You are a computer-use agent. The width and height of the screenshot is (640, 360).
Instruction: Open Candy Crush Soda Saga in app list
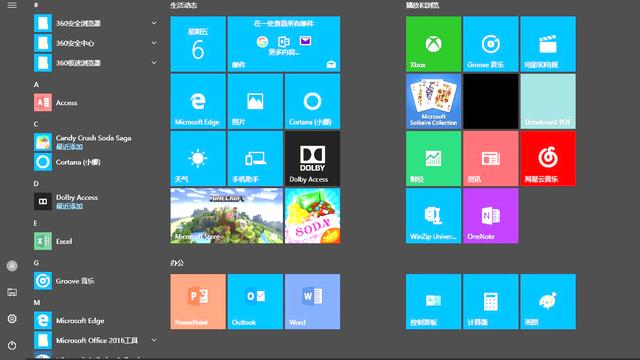(x=96, y=142)
